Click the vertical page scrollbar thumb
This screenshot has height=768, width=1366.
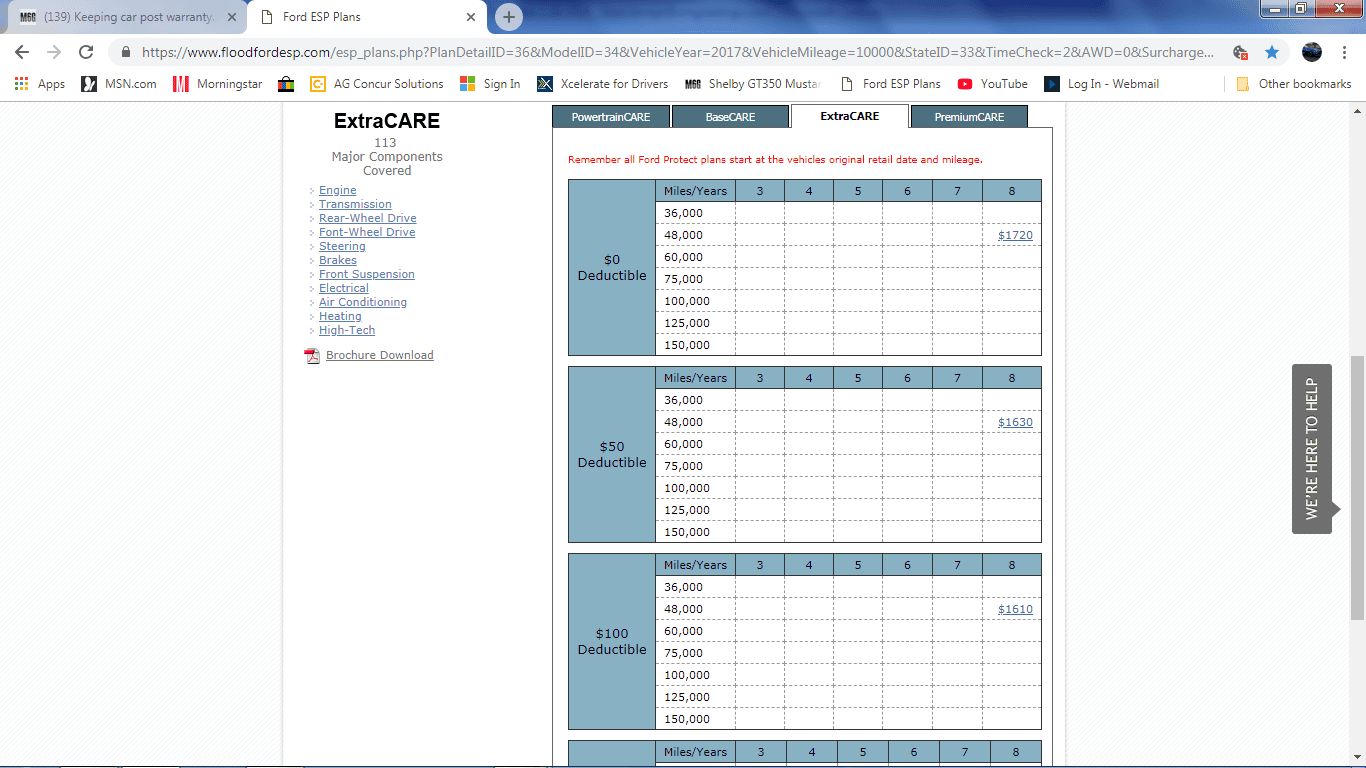[x=1357, y=488]
